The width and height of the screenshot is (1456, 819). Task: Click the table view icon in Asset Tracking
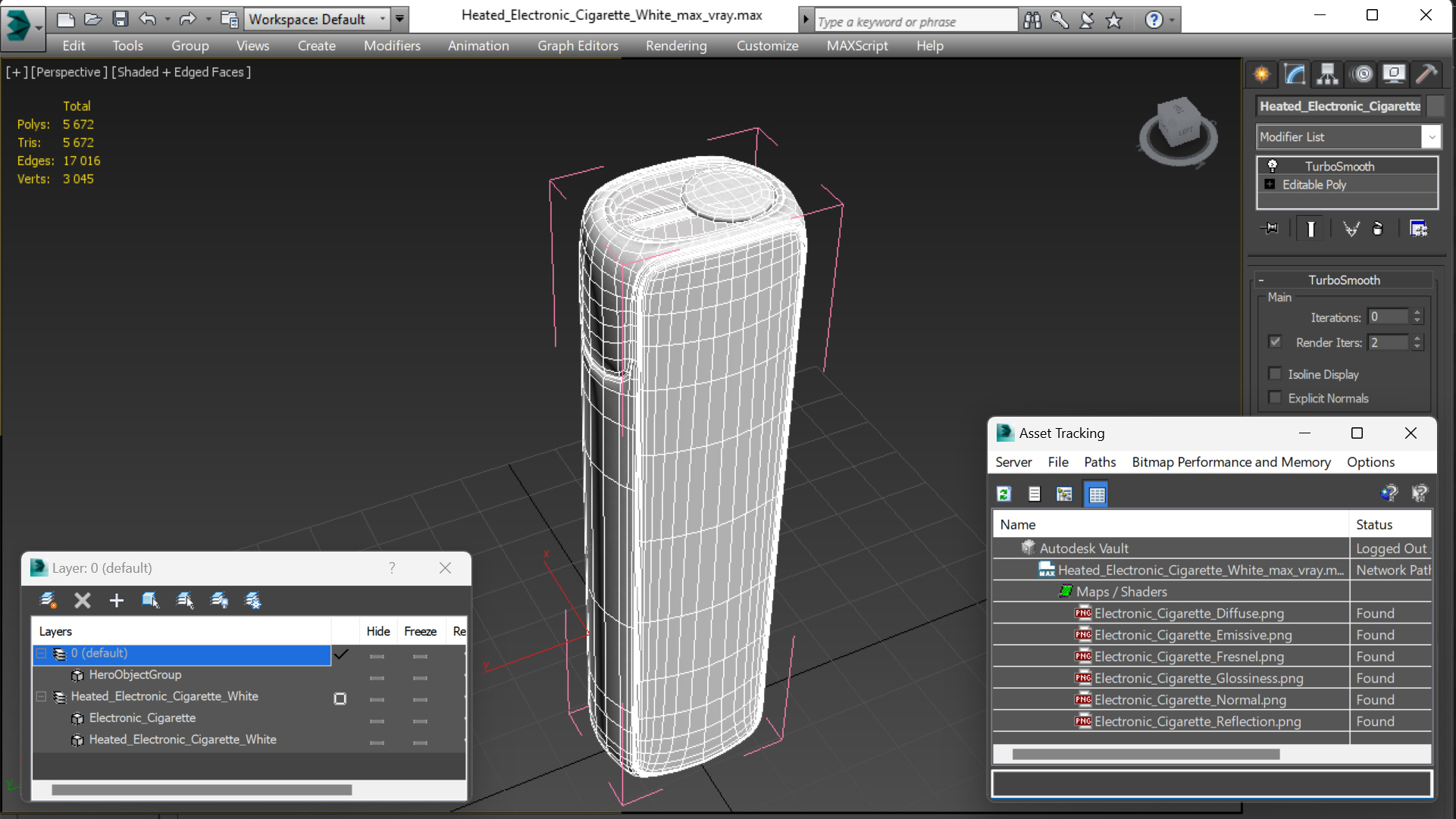[1097, 495]
